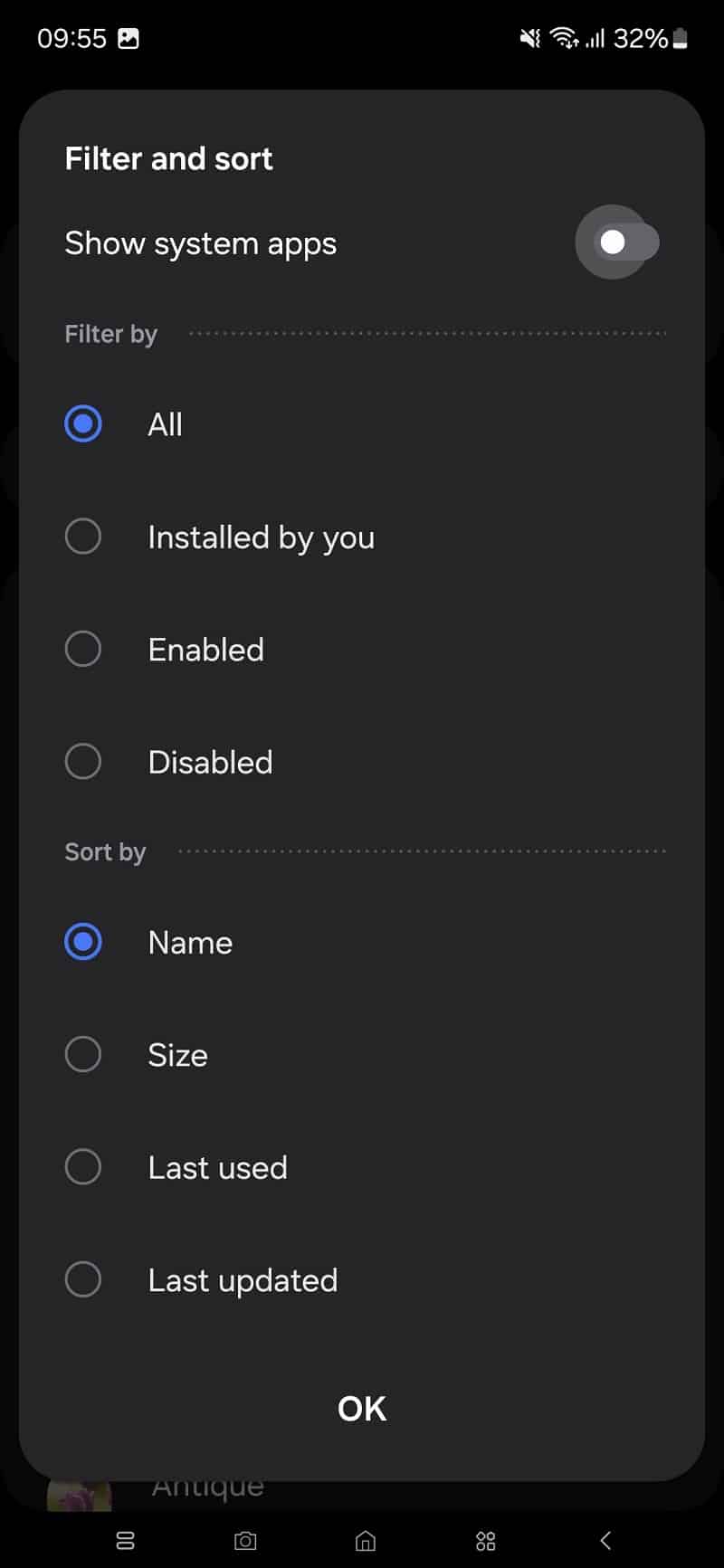724x1568 pixels.
Task: Select the All filter radio button
Action: (x=83, y=423)
